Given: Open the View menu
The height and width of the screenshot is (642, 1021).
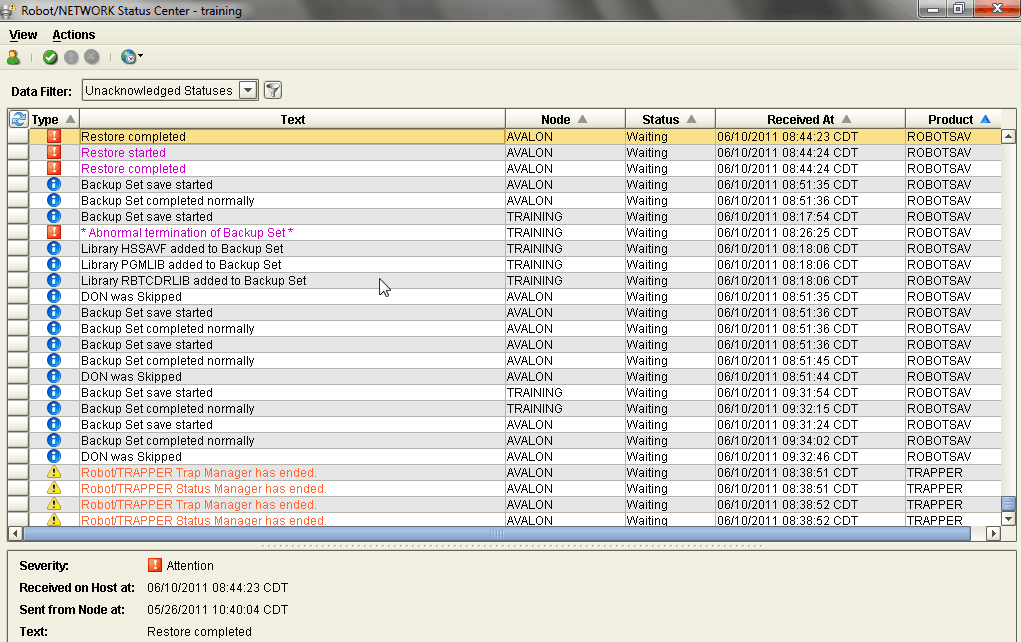Looking at the screenshot, I should point(23,35).
